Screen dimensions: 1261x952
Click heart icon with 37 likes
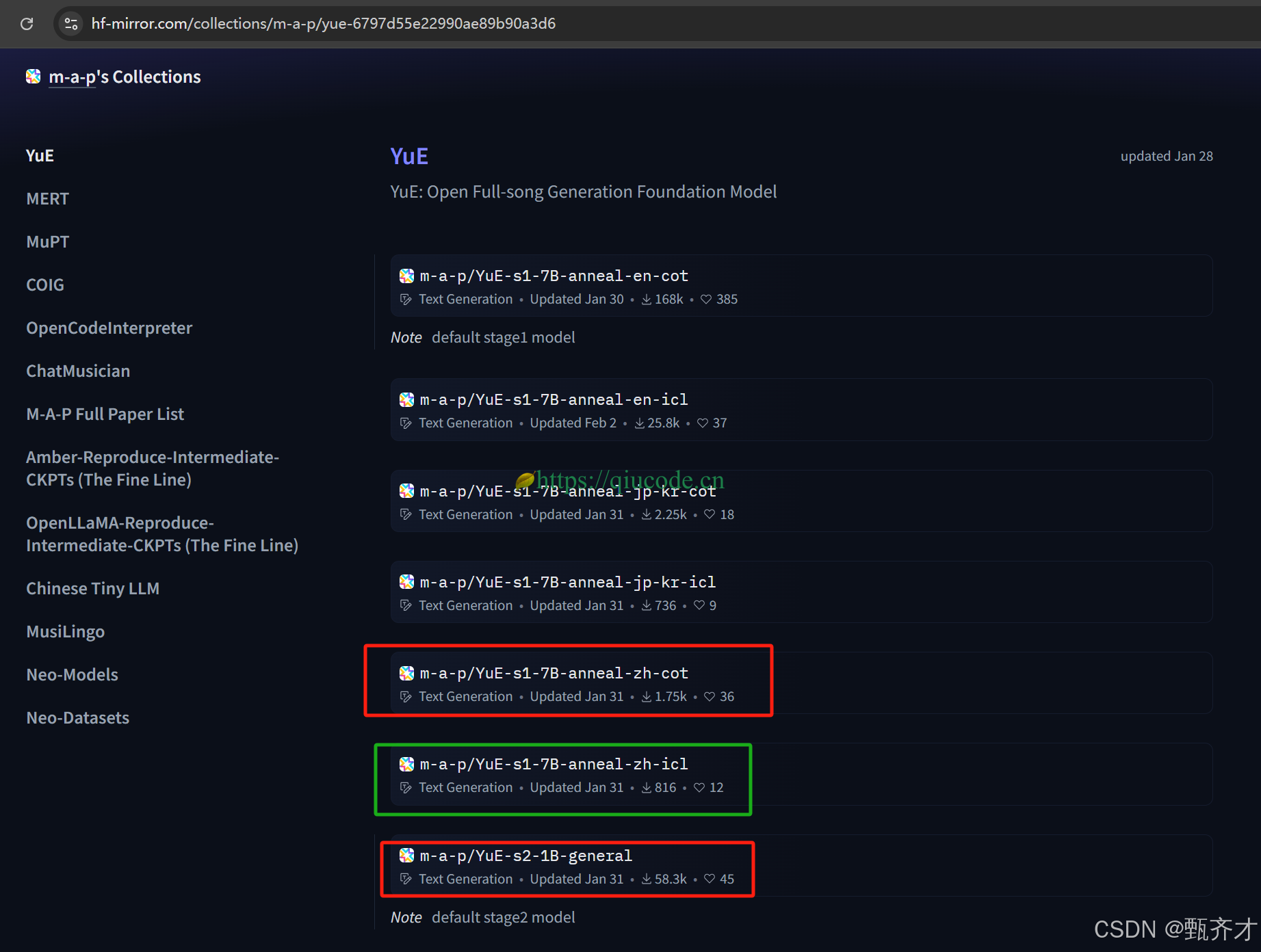coord(703,423)
